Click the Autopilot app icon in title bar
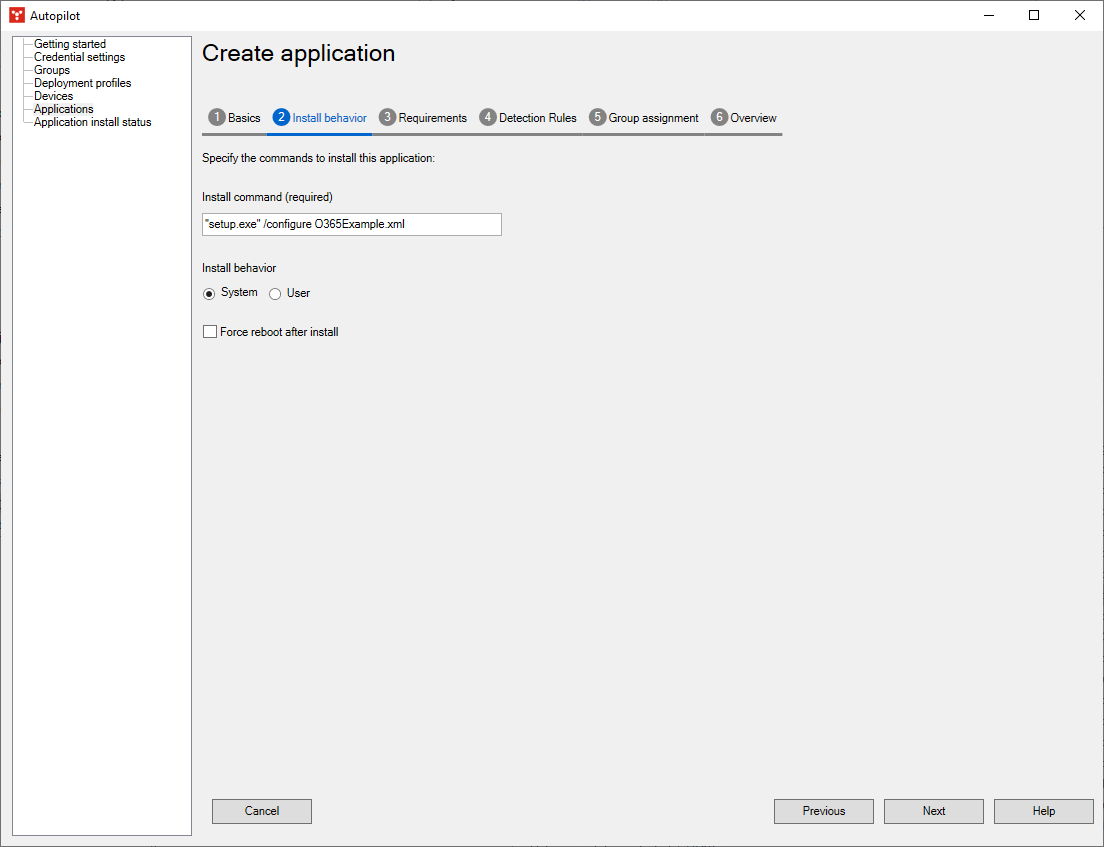1104x847 pixels. pyautogui.click(x=17, y=15)
